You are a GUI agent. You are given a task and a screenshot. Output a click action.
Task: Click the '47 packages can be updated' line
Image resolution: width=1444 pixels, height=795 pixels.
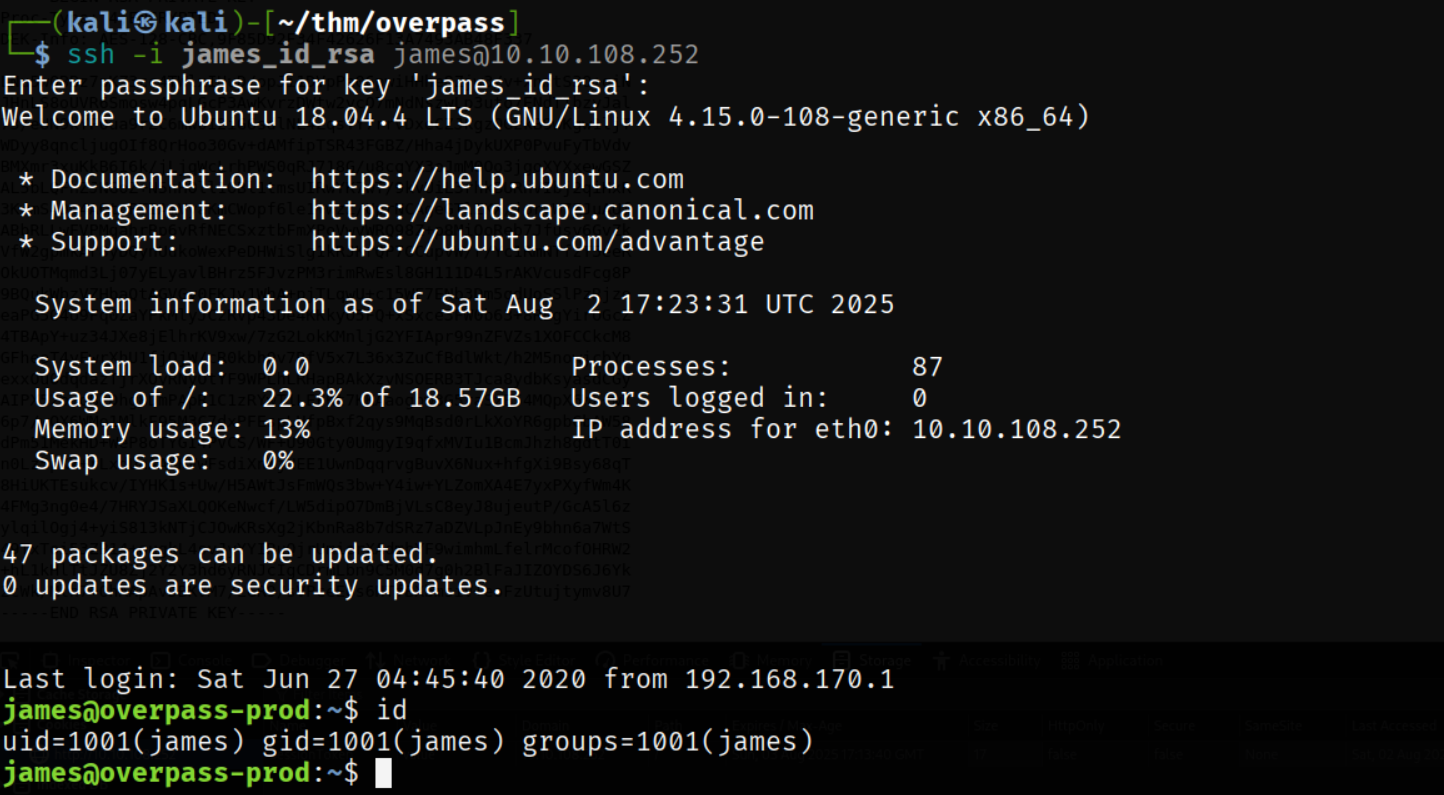(220, 554)
